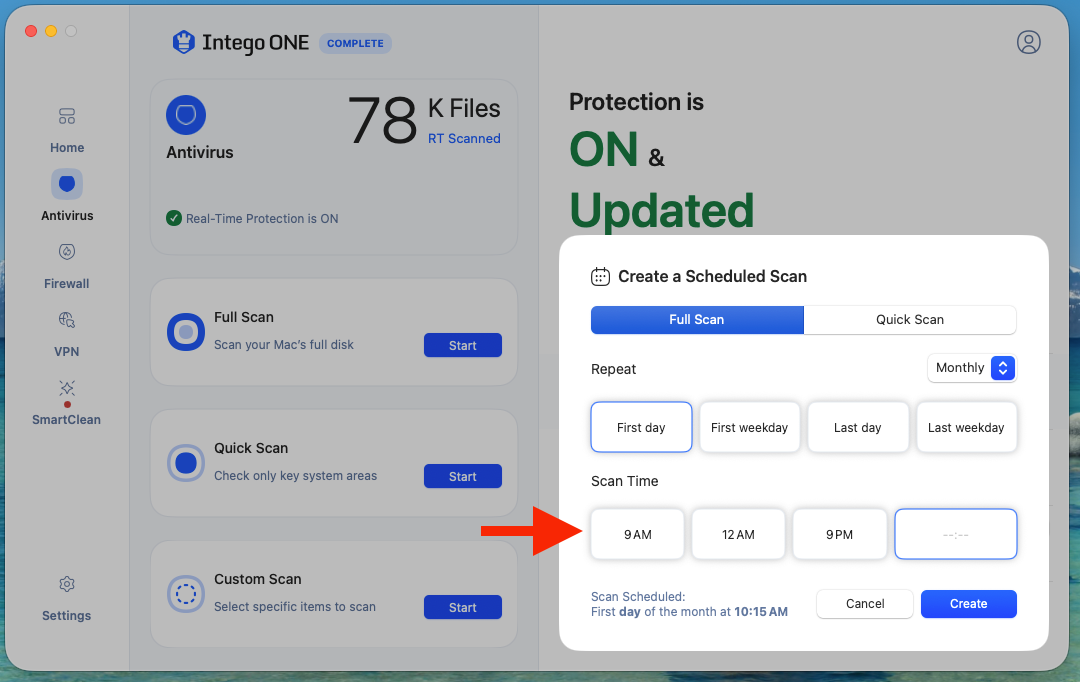This screenshot has width=1080, height=682.
Task: Click the Create button
Action: pyautogui.click(x=969, y=603)
